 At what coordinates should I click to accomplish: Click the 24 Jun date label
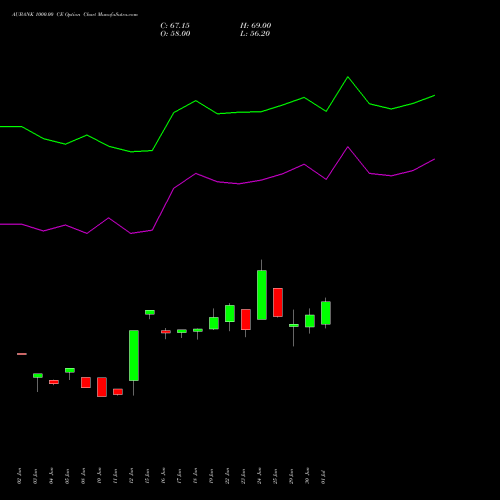tap(259, 476)
